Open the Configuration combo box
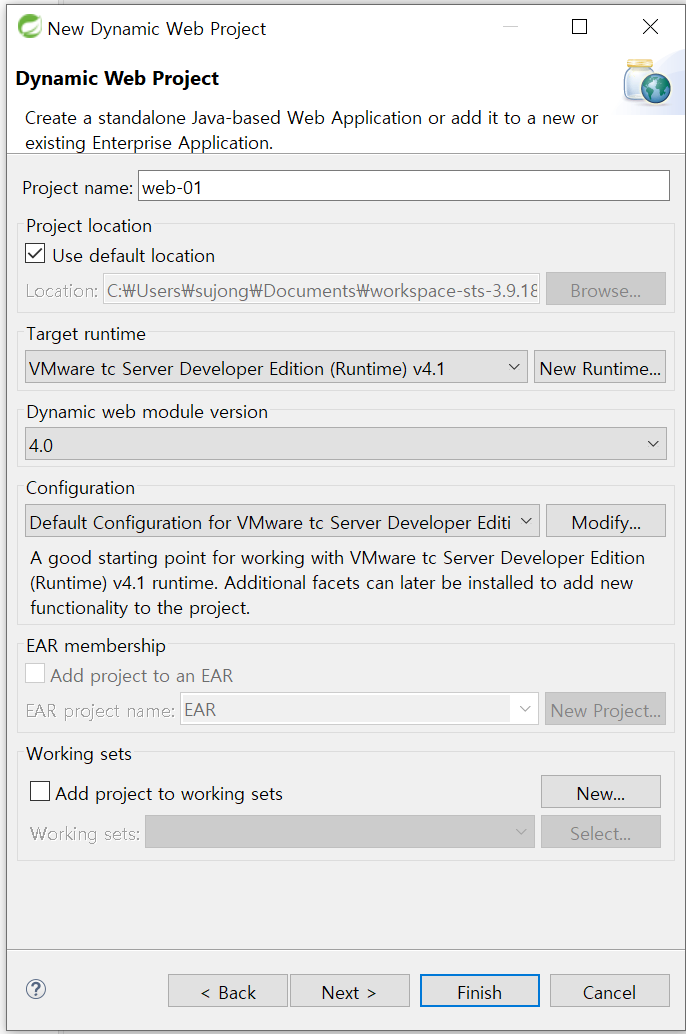Viewport: 686px width, 1034px height. (x=282, y=522)
